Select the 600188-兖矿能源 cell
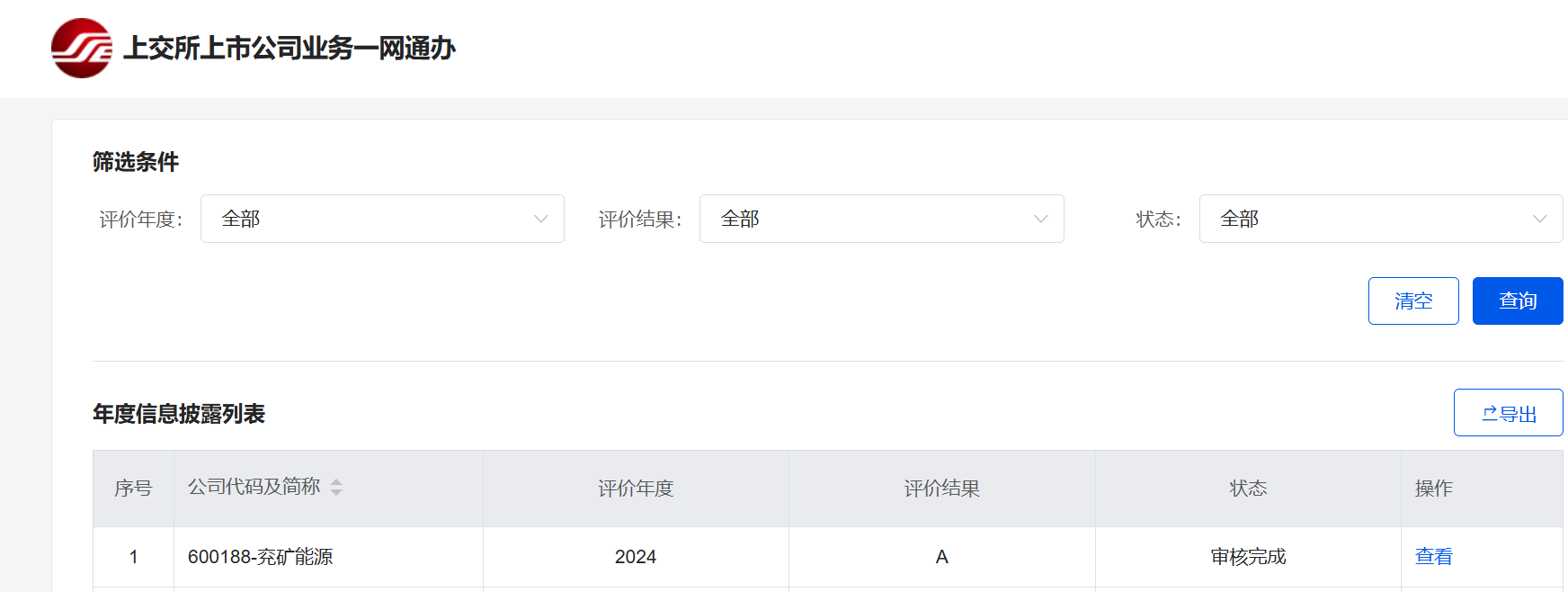This screenshot has height=592, width=1568. tap(260, 557)
